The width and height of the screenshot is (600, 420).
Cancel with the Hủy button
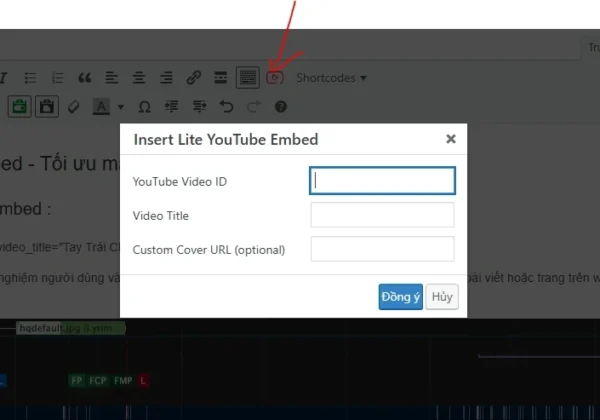tap(442, 297)
